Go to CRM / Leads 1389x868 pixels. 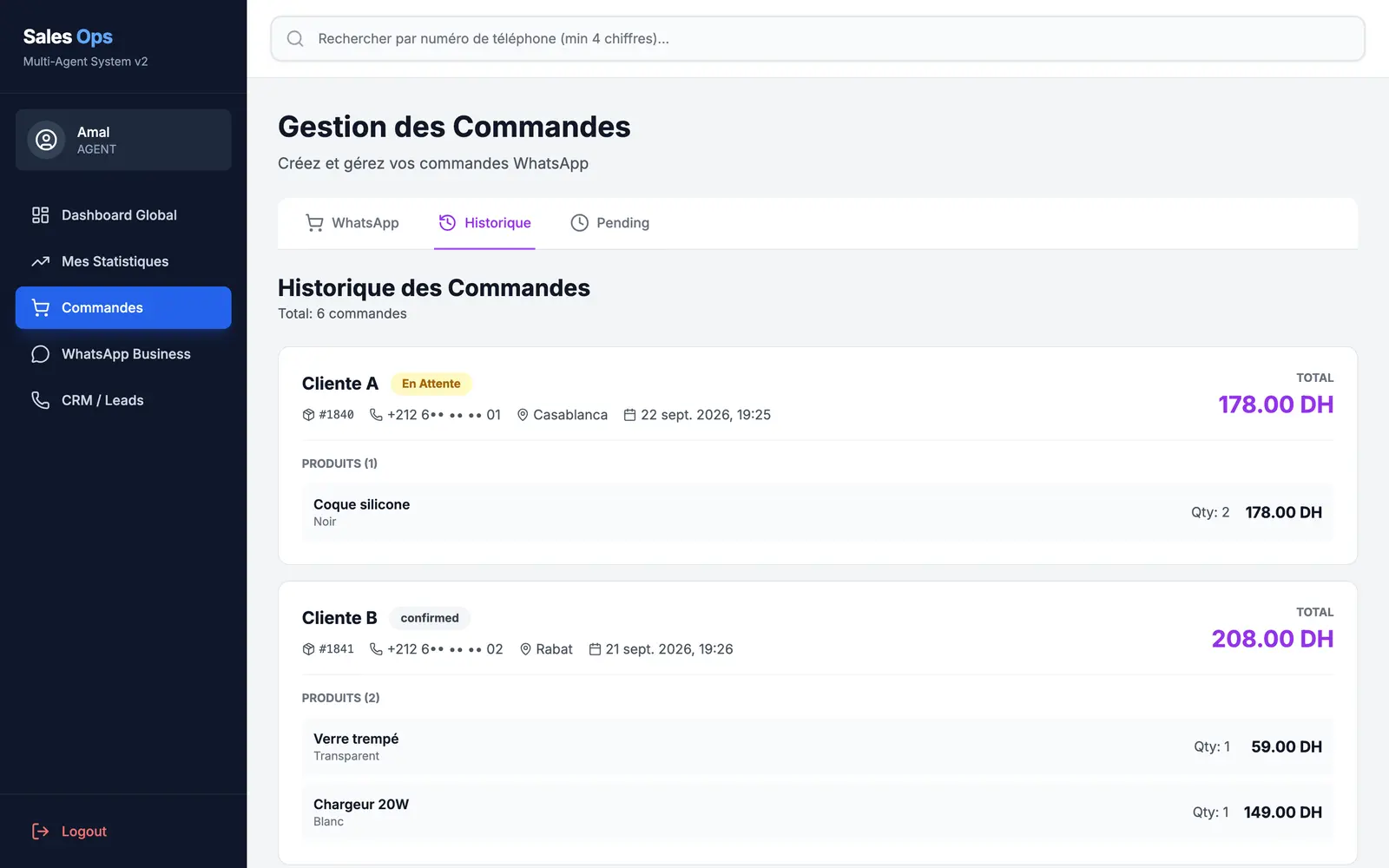tap(123, 400)
